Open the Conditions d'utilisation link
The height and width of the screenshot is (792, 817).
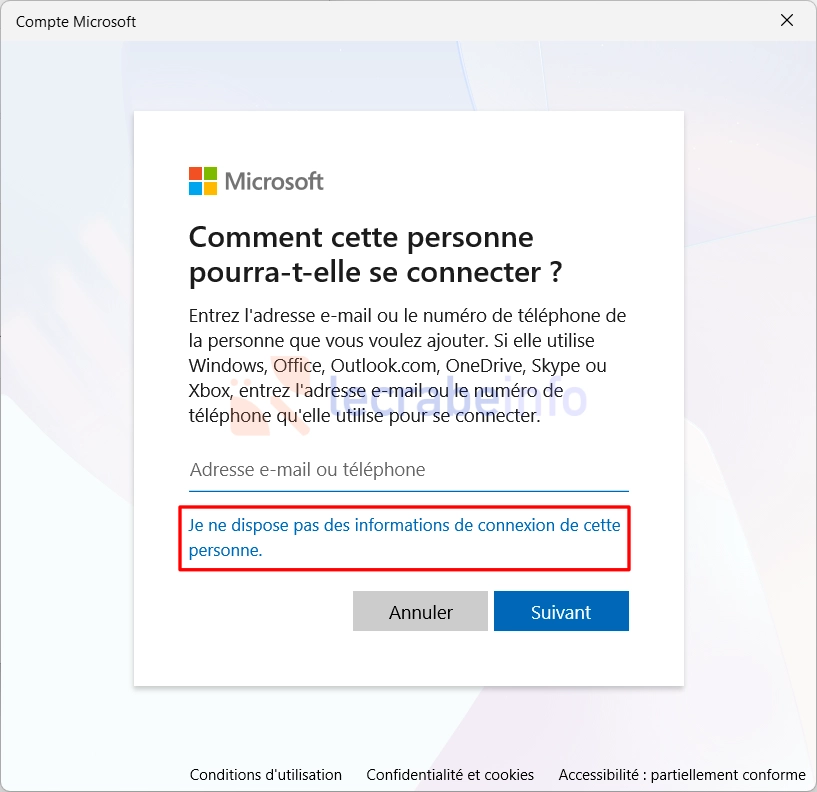click(266, 775)
